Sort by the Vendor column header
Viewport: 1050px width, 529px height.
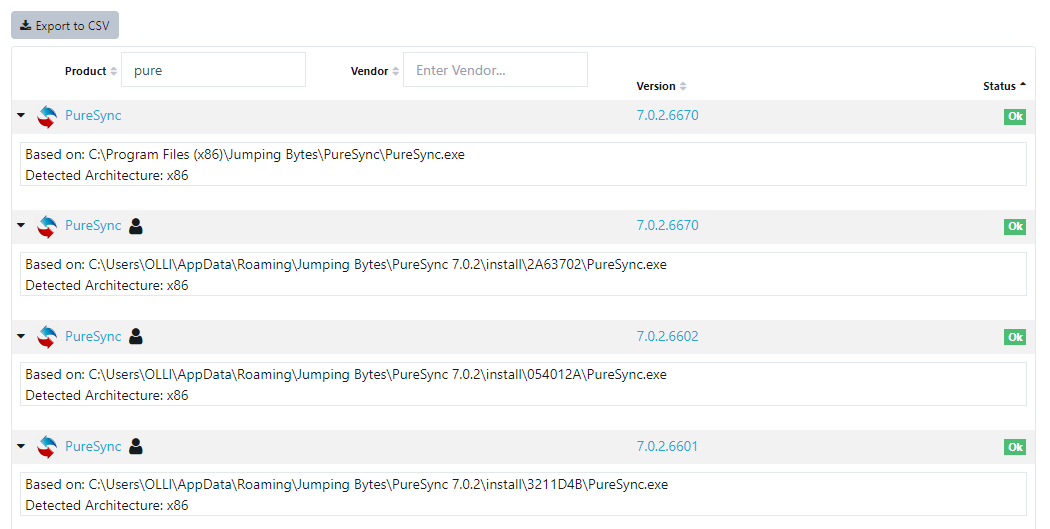point(374,71)
